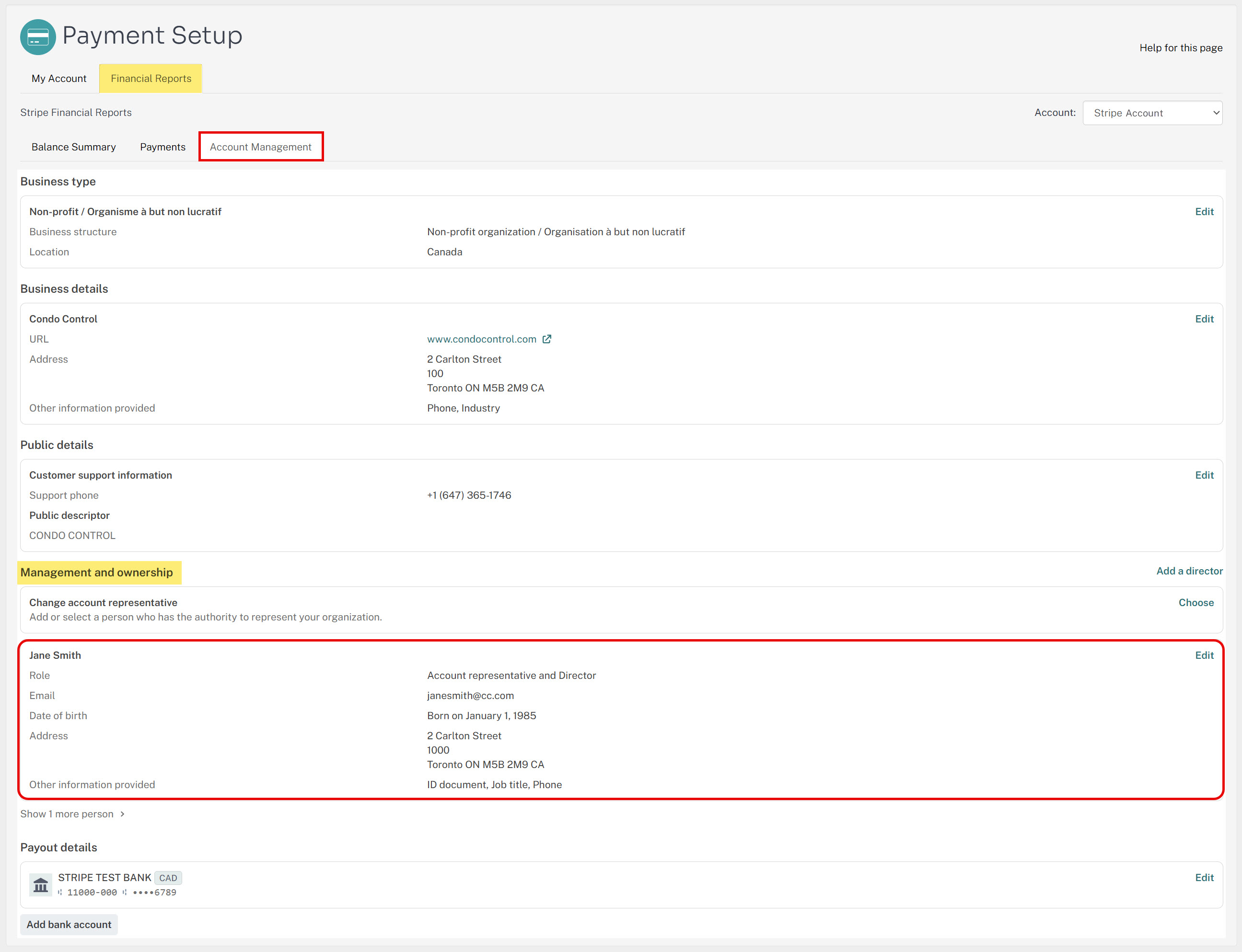1242x952 pixels.
Task: Click the support phone number +1 (647) 365-1746
Action: (469, 495)
